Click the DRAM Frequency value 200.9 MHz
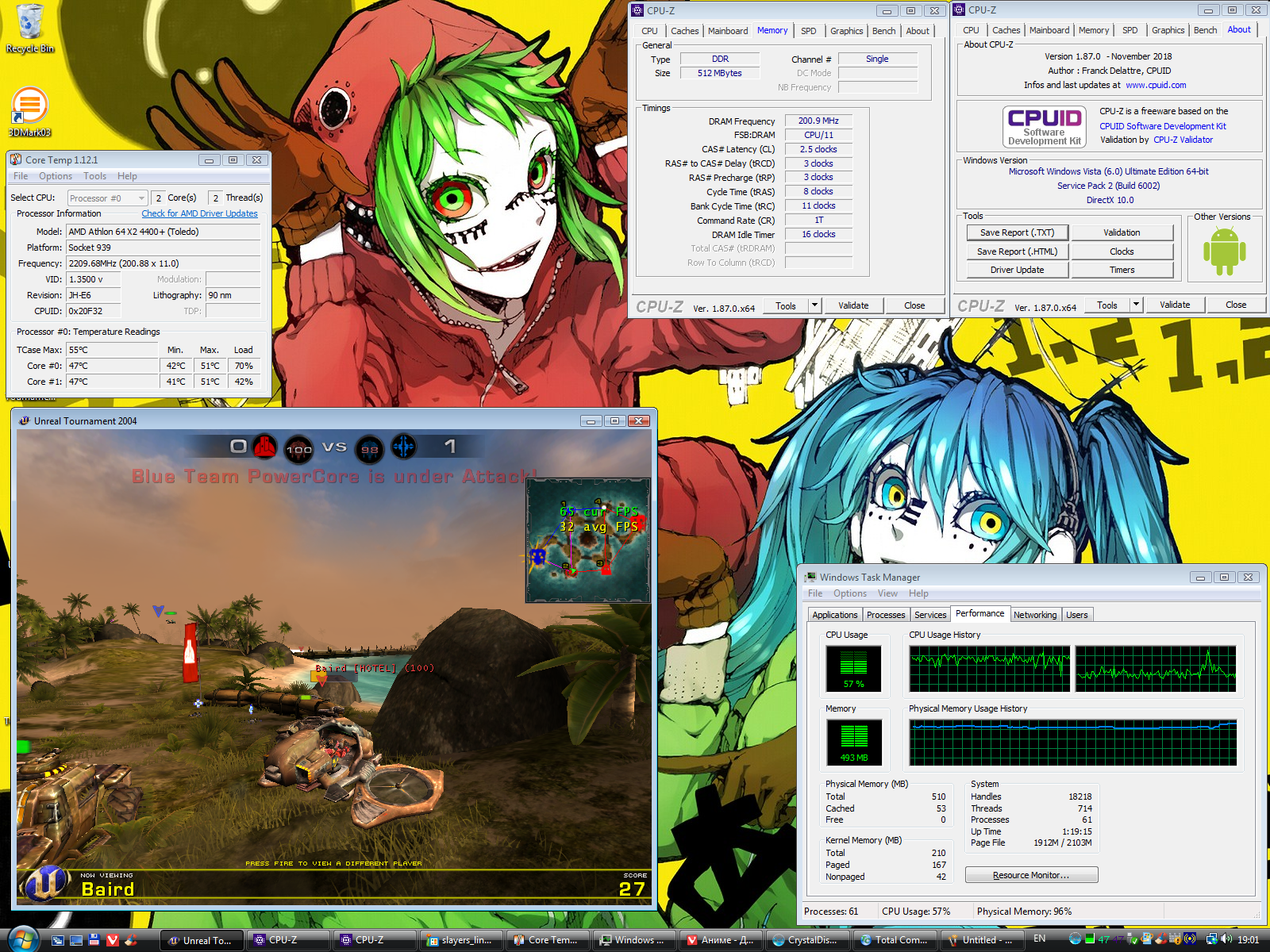The image size is (1270, 952). point(818,121)
